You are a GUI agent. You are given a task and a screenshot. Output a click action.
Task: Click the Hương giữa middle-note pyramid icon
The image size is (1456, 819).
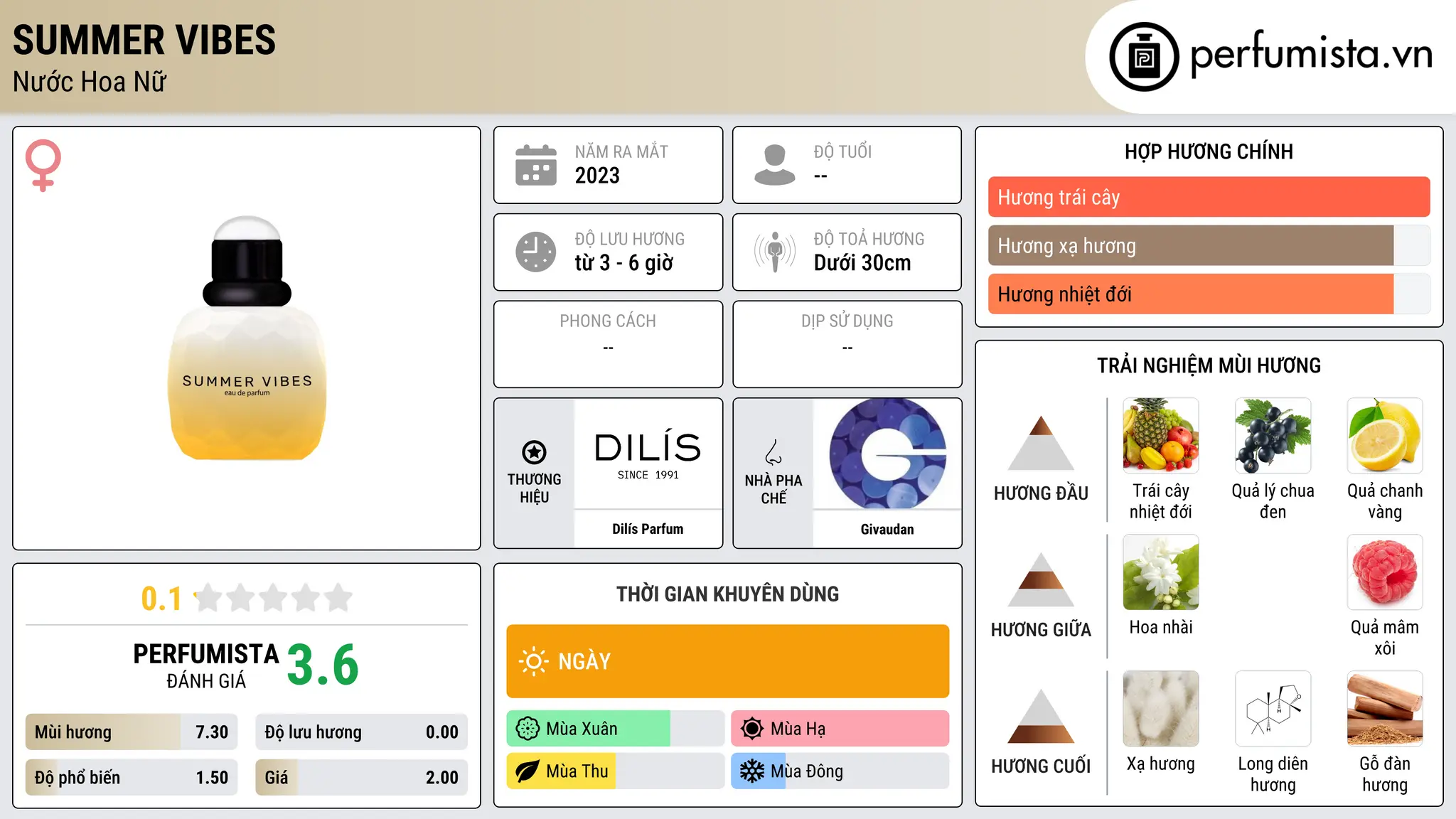[1041, 579]
